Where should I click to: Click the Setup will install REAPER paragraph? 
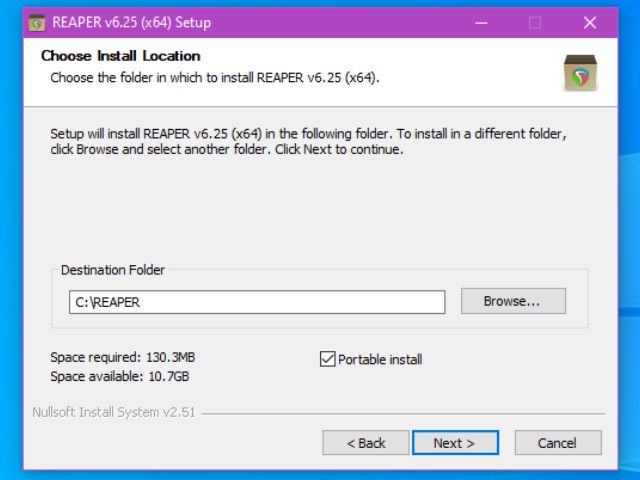309,141
